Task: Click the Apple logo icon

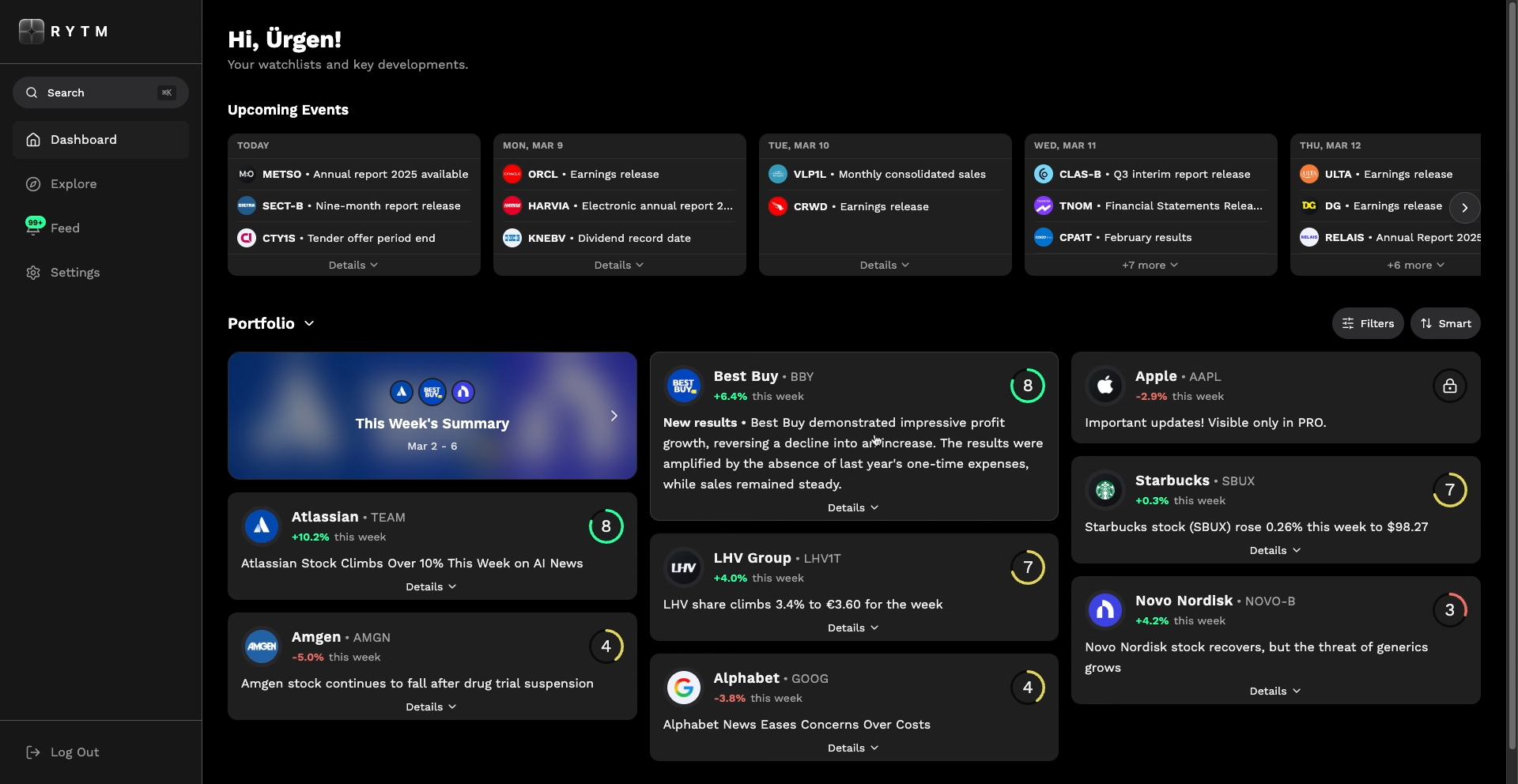Action: point(1105,386)
